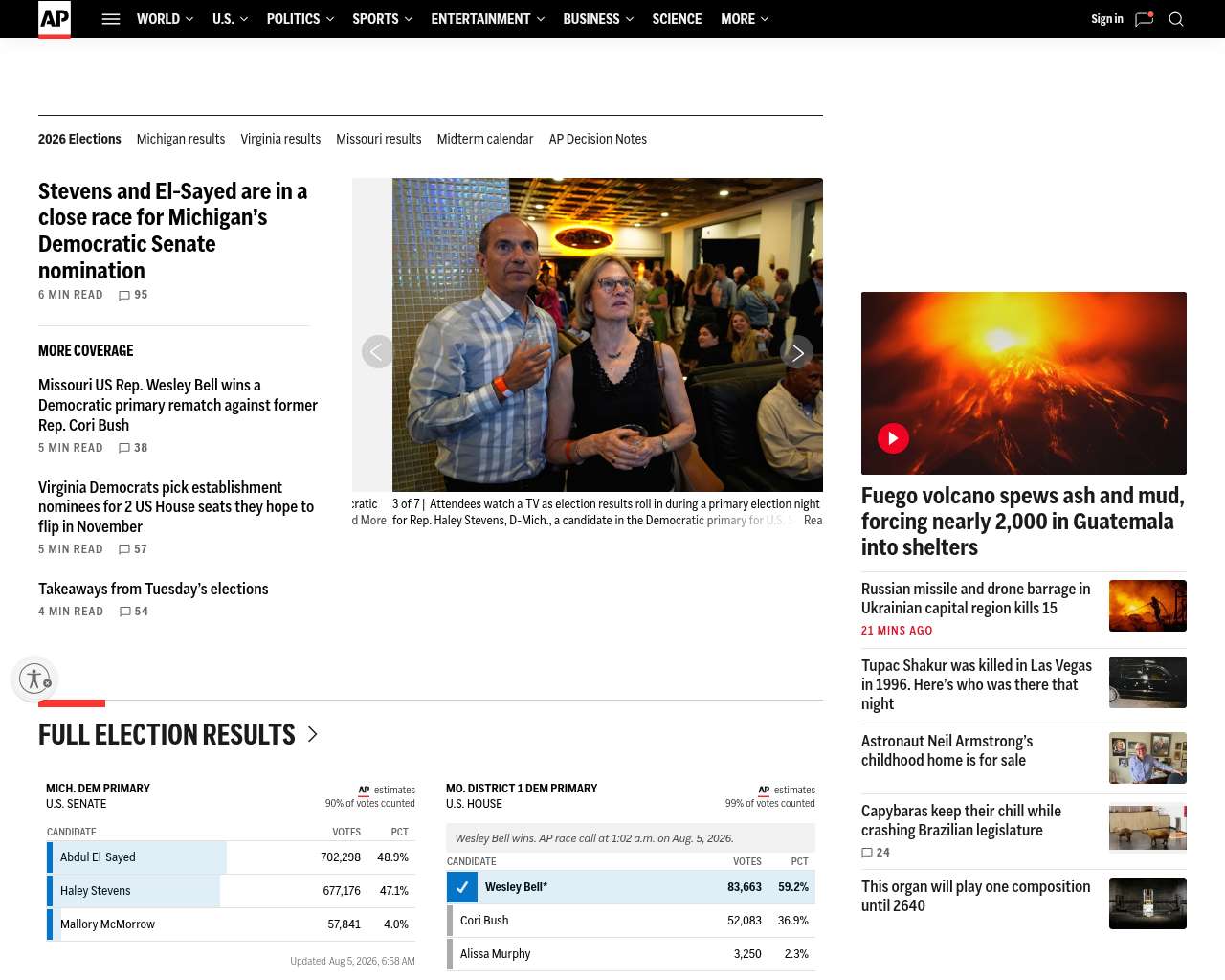Open comments on Virginia Democrats story
1225x980 pixels.
point(133,549)
